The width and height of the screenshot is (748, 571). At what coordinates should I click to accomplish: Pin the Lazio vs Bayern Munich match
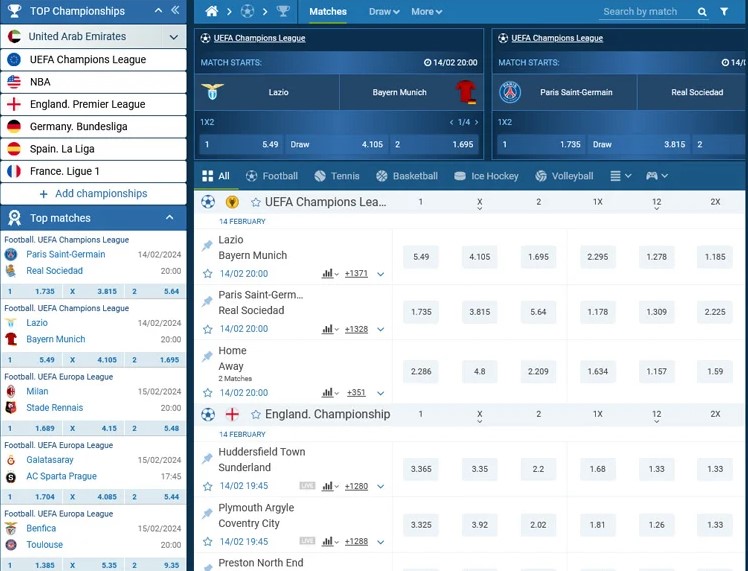click(207, 246)
